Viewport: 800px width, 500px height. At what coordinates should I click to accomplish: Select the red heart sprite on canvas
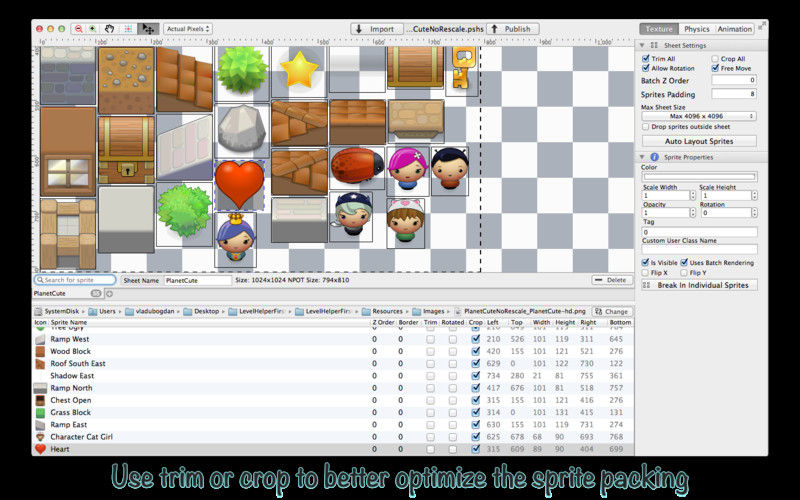pyautogui.click(x=239, y=185)
